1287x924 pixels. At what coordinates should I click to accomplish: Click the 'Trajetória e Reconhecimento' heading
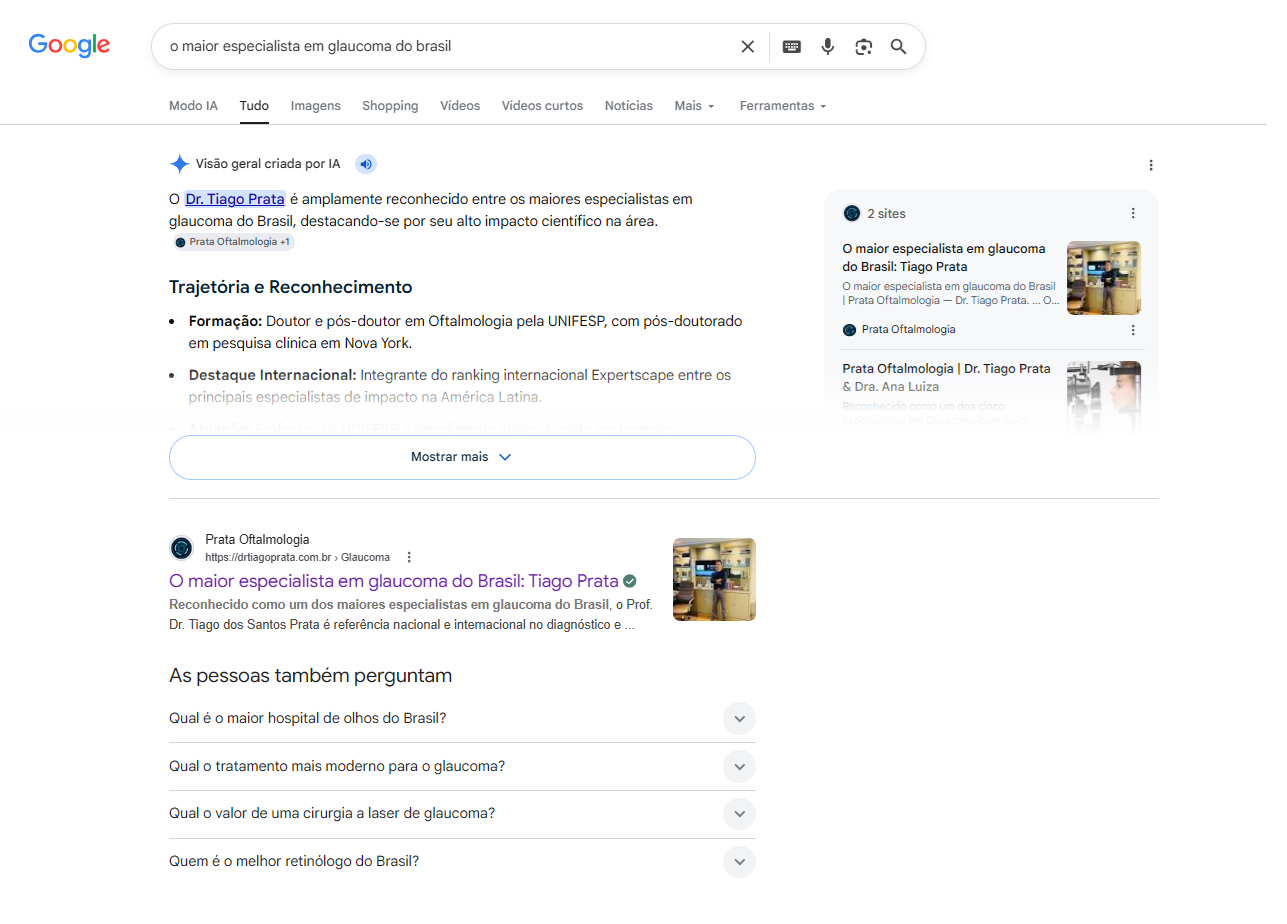(x=291, y=287)
